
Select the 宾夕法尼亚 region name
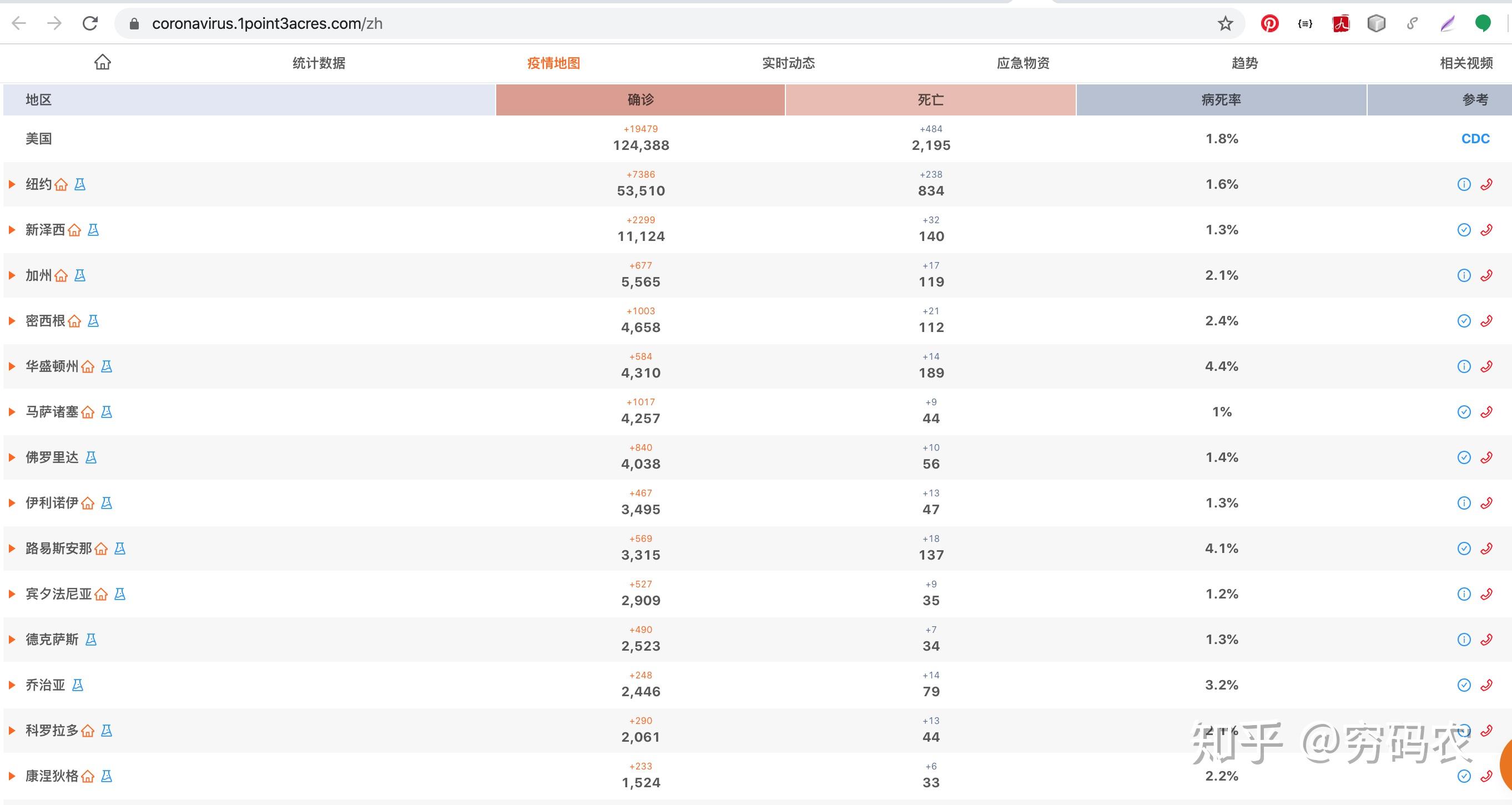coord(59,593)
